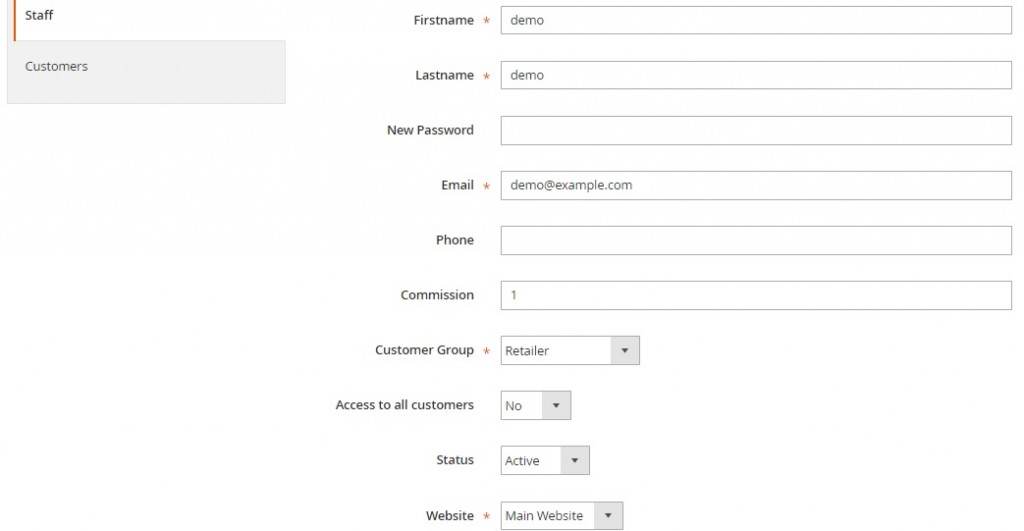This screenshot has width=1024, height=531.
Task: Select the Email input containing demo@example.com
Action: pyautogui.click(x=756, y=185)
